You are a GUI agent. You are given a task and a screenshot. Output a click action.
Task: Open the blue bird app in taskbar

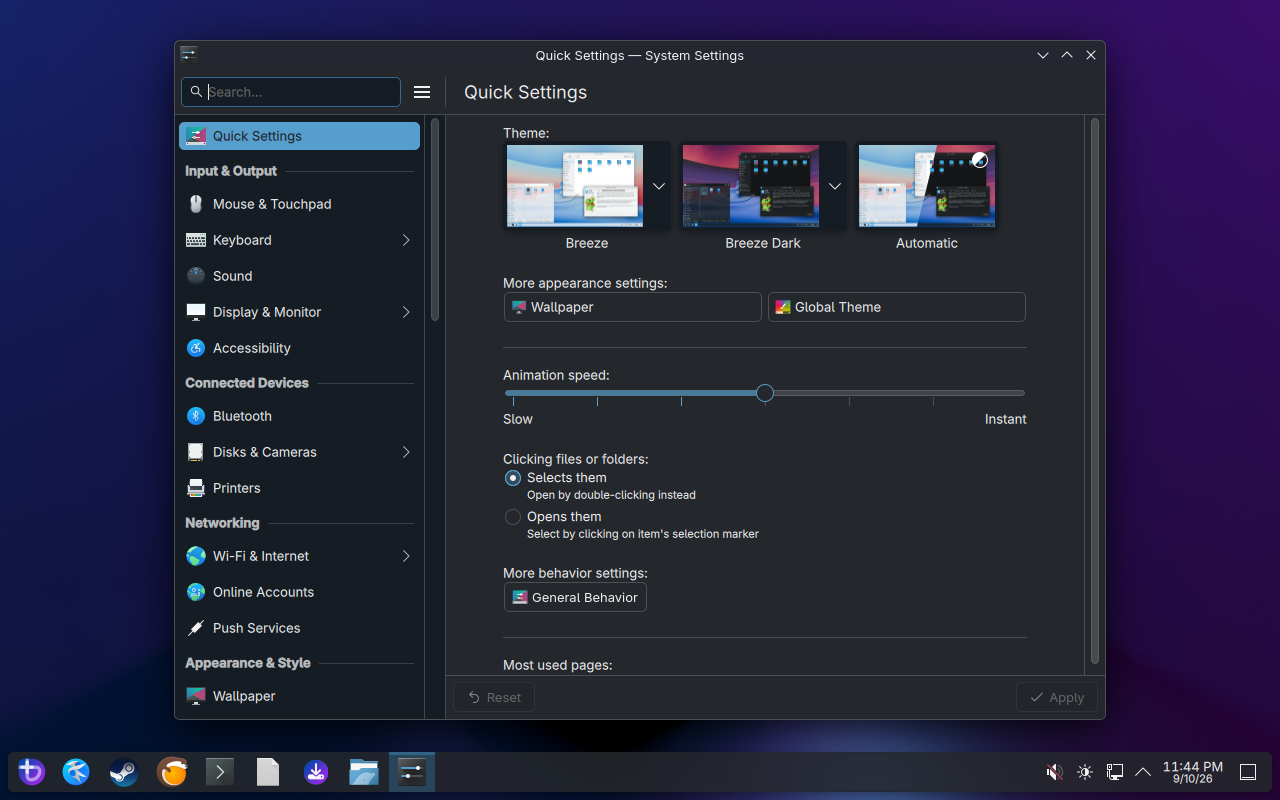tap(76, 772)
